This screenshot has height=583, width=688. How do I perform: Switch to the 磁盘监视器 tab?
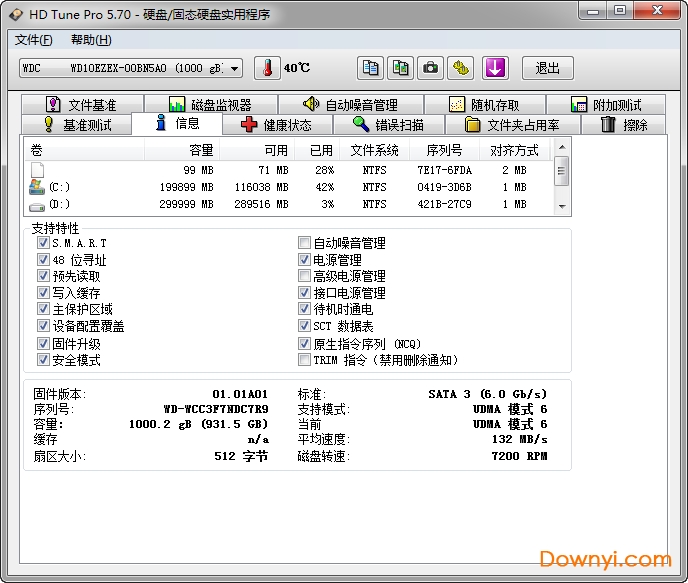[x=210, y=105]
